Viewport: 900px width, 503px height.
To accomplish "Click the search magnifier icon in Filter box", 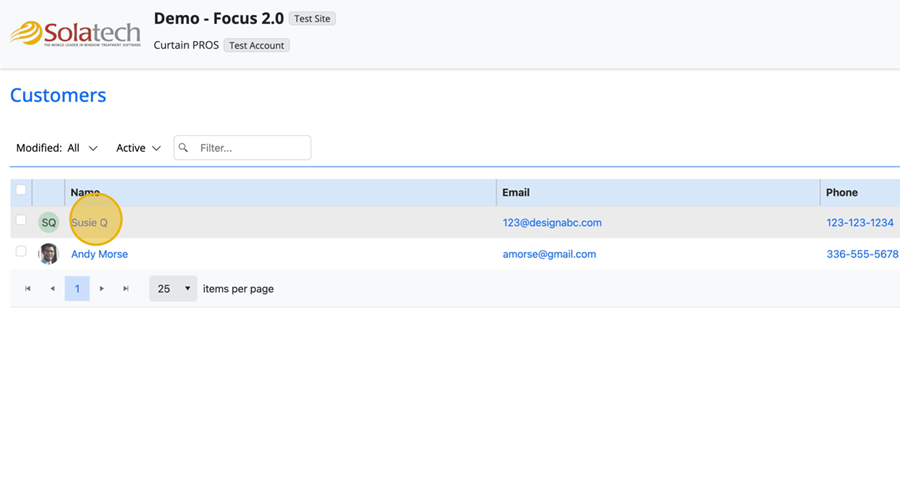I will pyautogui.click(x=183, y=148).
